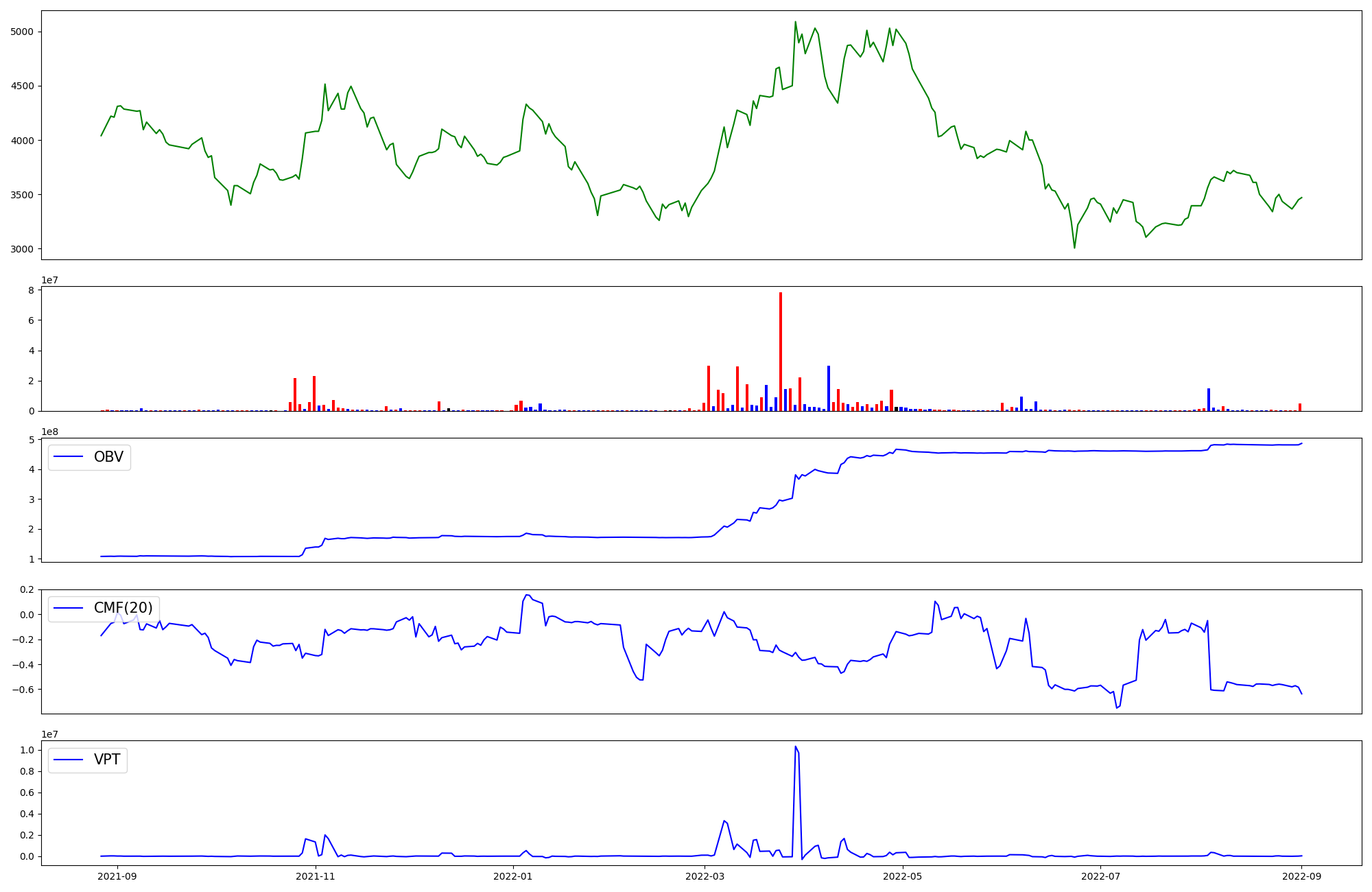Click the -0.6 tick on the CMF axis
Viewport: 1372px width, 892px height.
coord(23,690)
